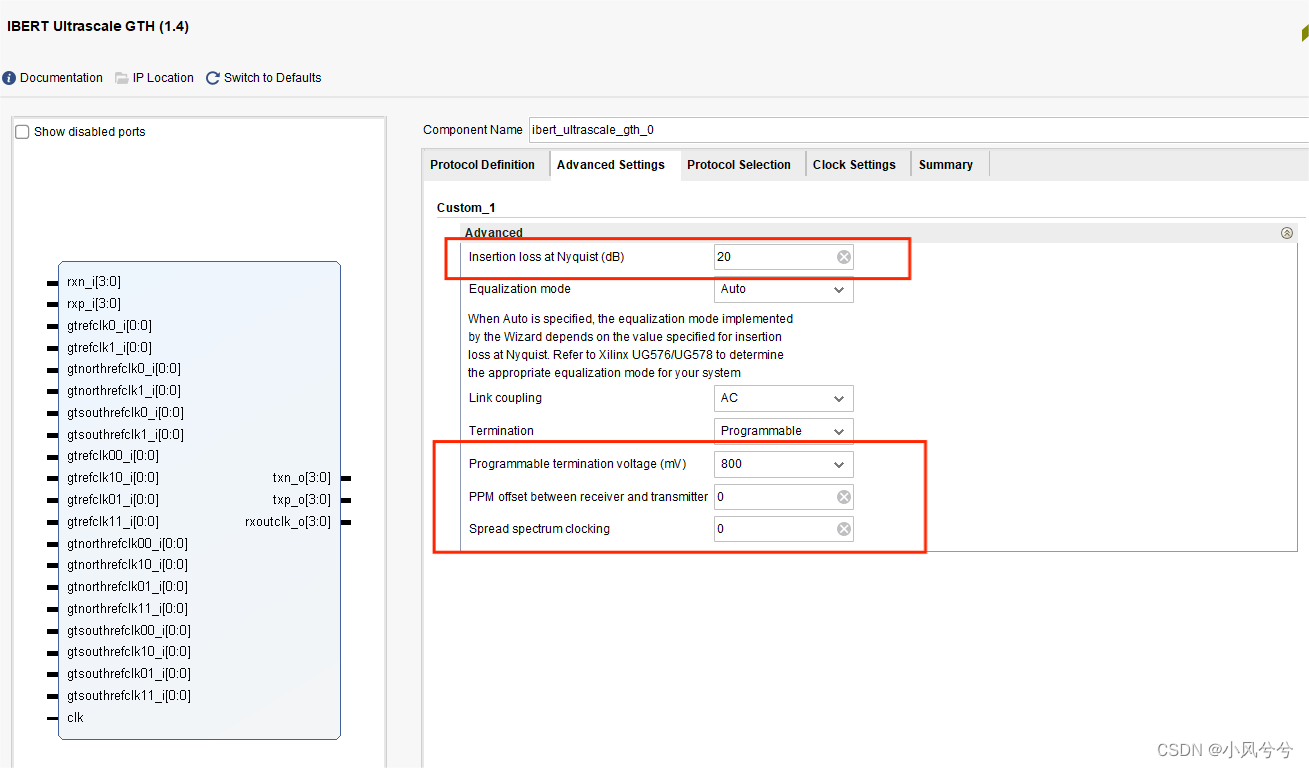Switch to the Protocol Definition tab
The height and width of the screenshot is (768, 1309).
click(x=483, y=165)
